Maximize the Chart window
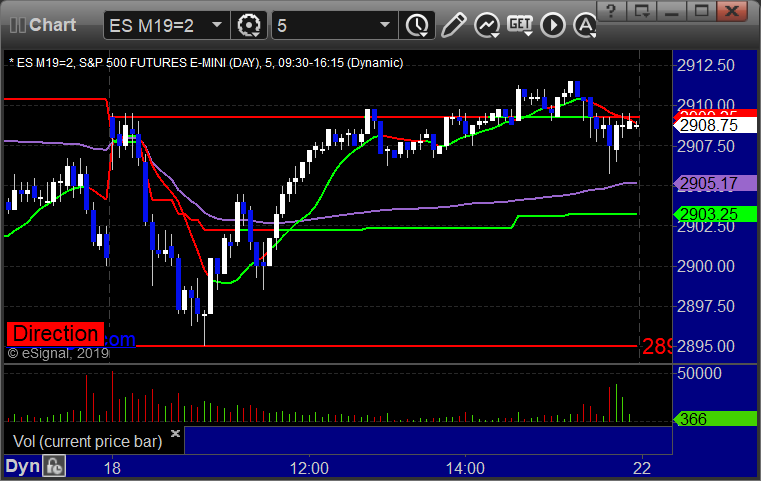The image size is (761, 481). (701, 11)
